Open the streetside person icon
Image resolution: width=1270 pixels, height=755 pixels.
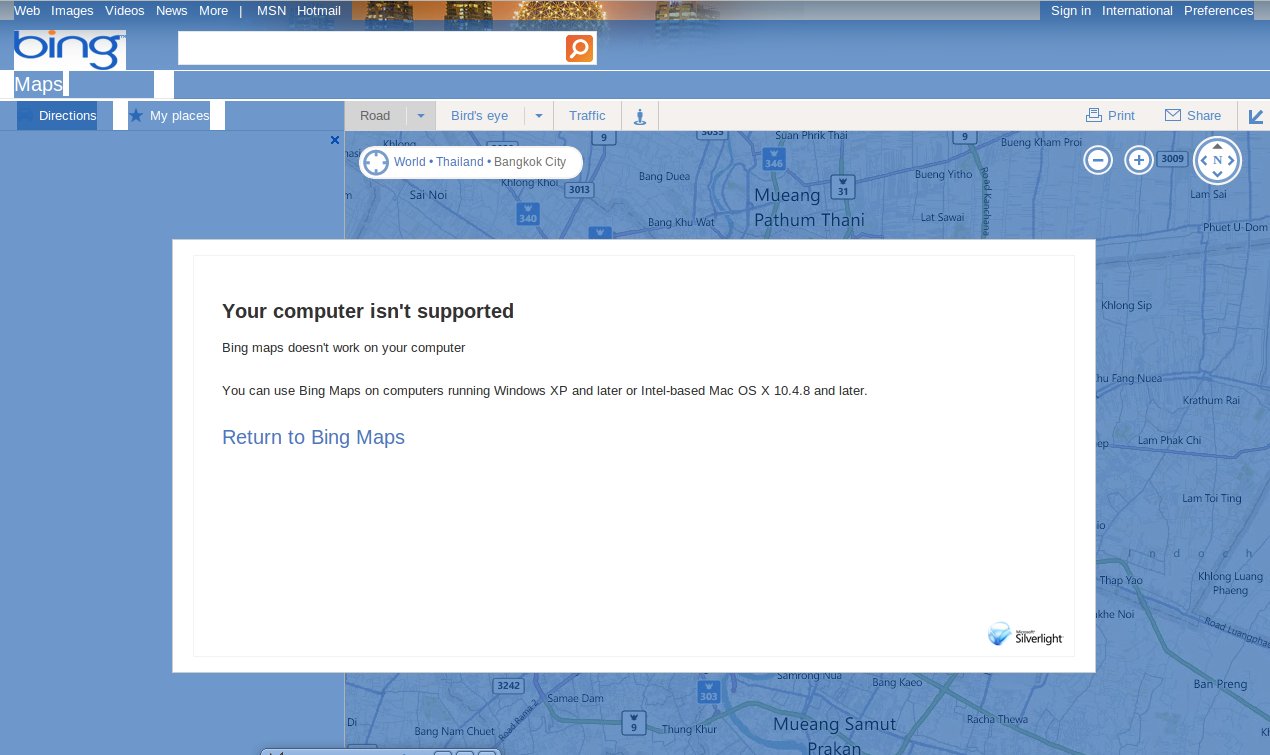[640, 116]
